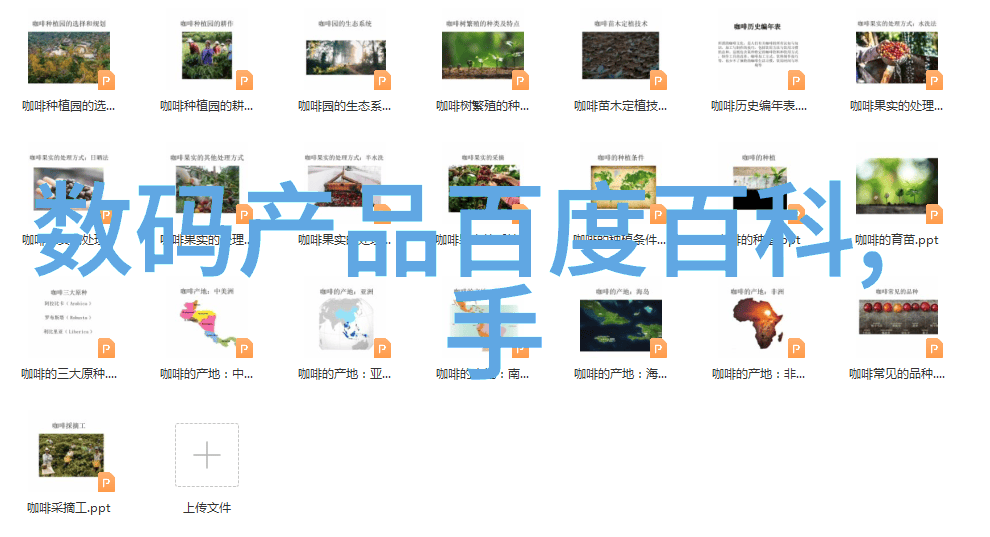Select the file name 咖啡的产地：海...

tap(621, 374)
